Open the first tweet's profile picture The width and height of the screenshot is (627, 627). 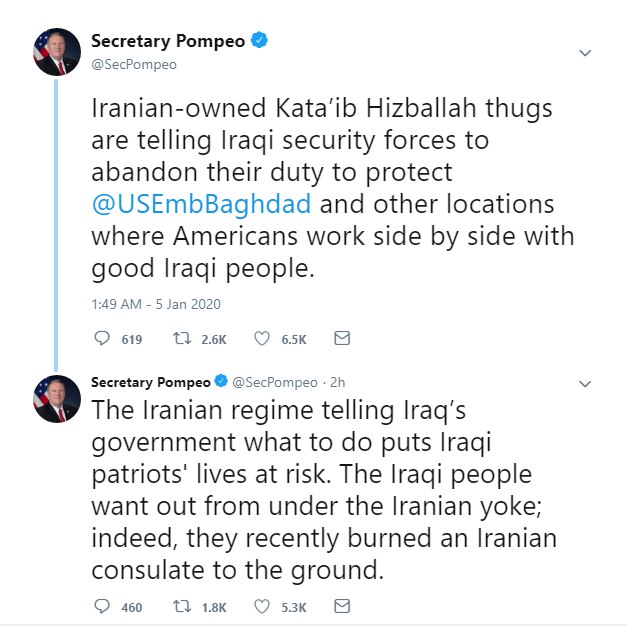point(56,53)
